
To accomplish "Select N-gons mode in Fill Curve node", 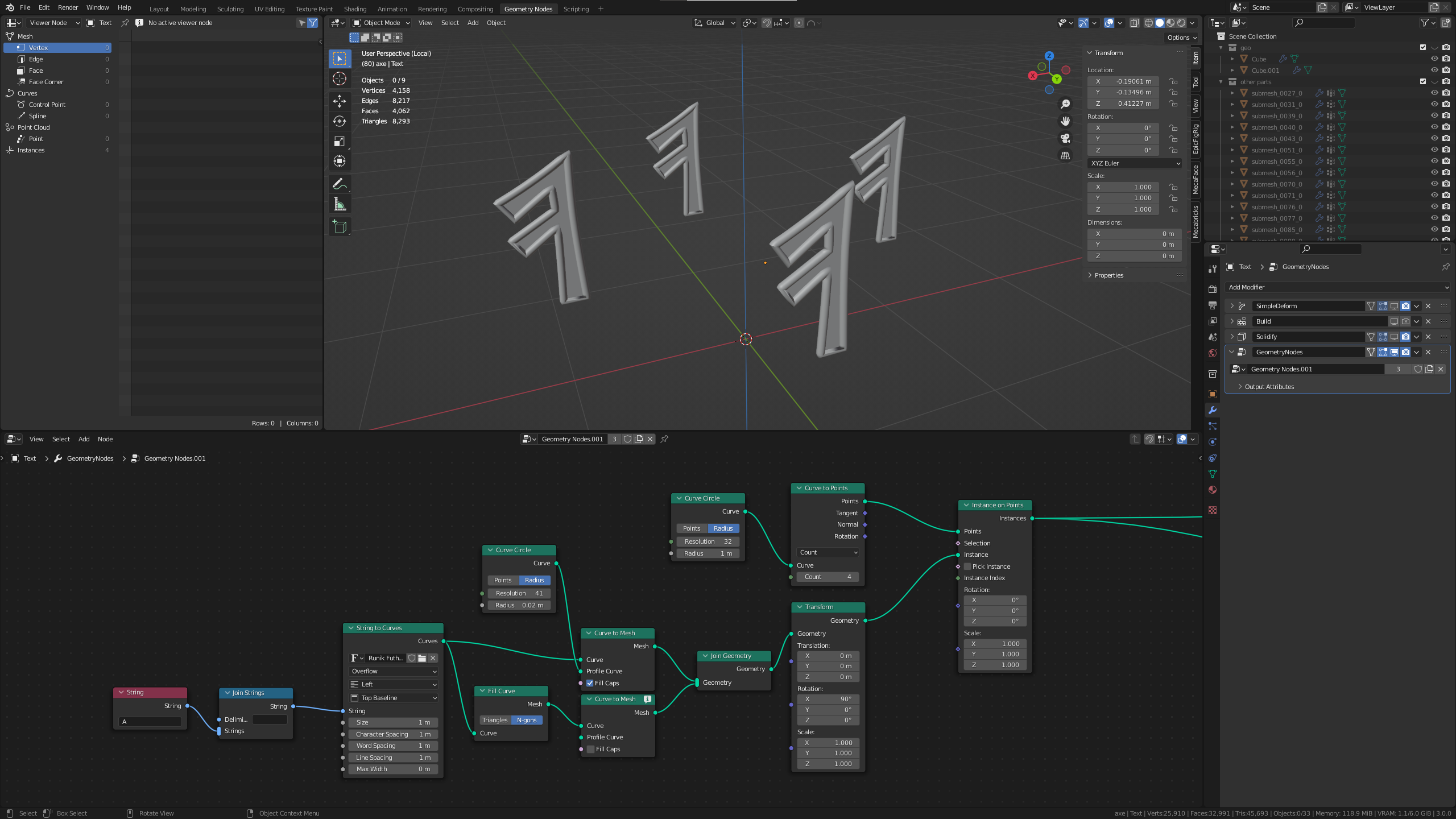I will pos(527,720).
